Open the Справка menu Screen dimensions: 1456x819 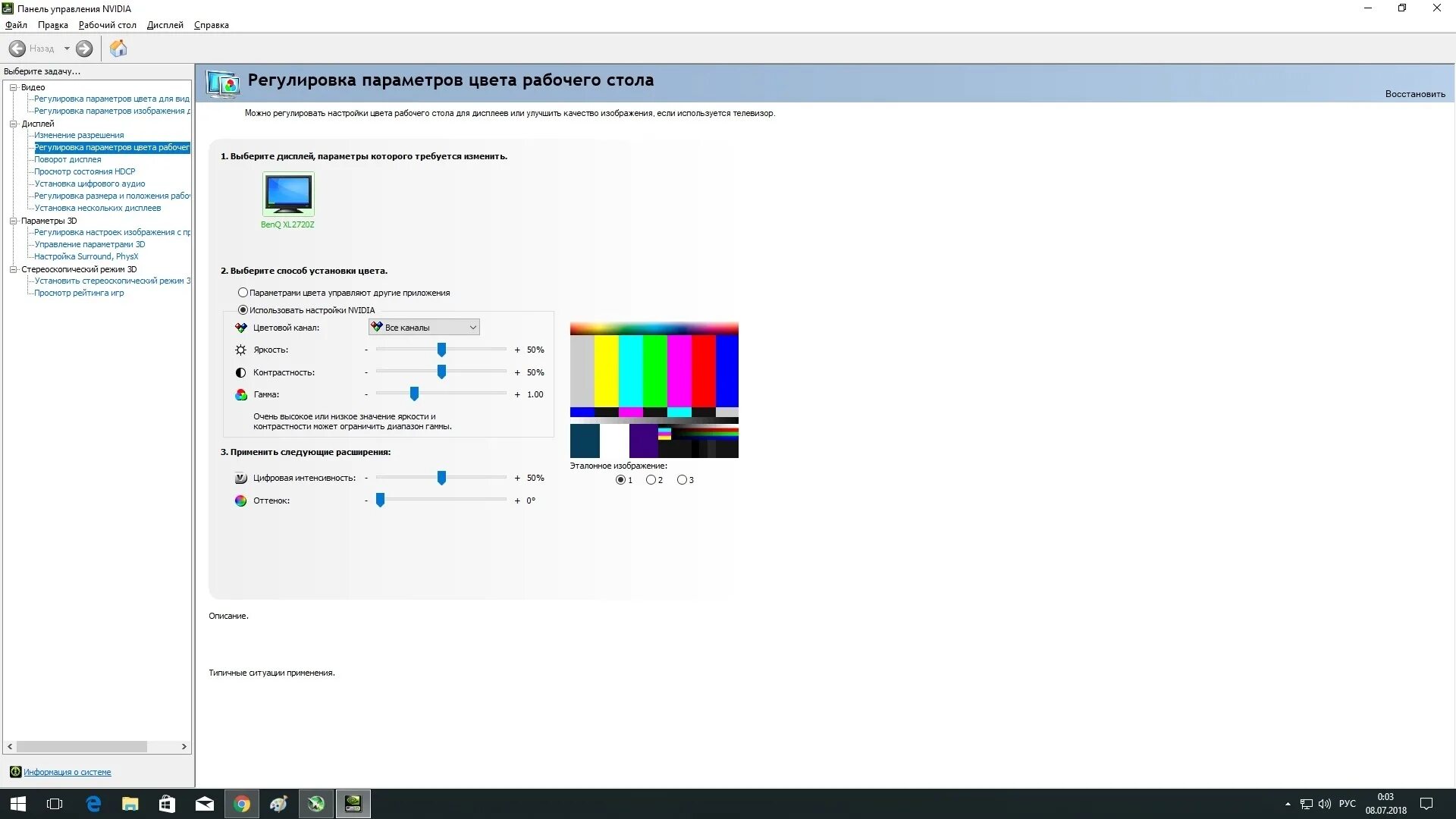[211, 25]
